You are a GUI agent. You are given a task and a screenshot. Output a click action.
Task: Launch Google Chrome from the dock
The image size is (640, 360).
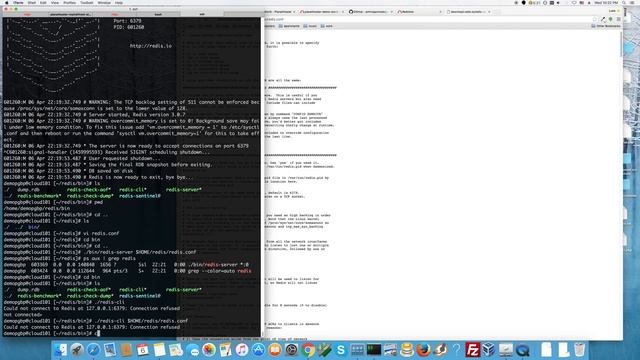(308, 350)
